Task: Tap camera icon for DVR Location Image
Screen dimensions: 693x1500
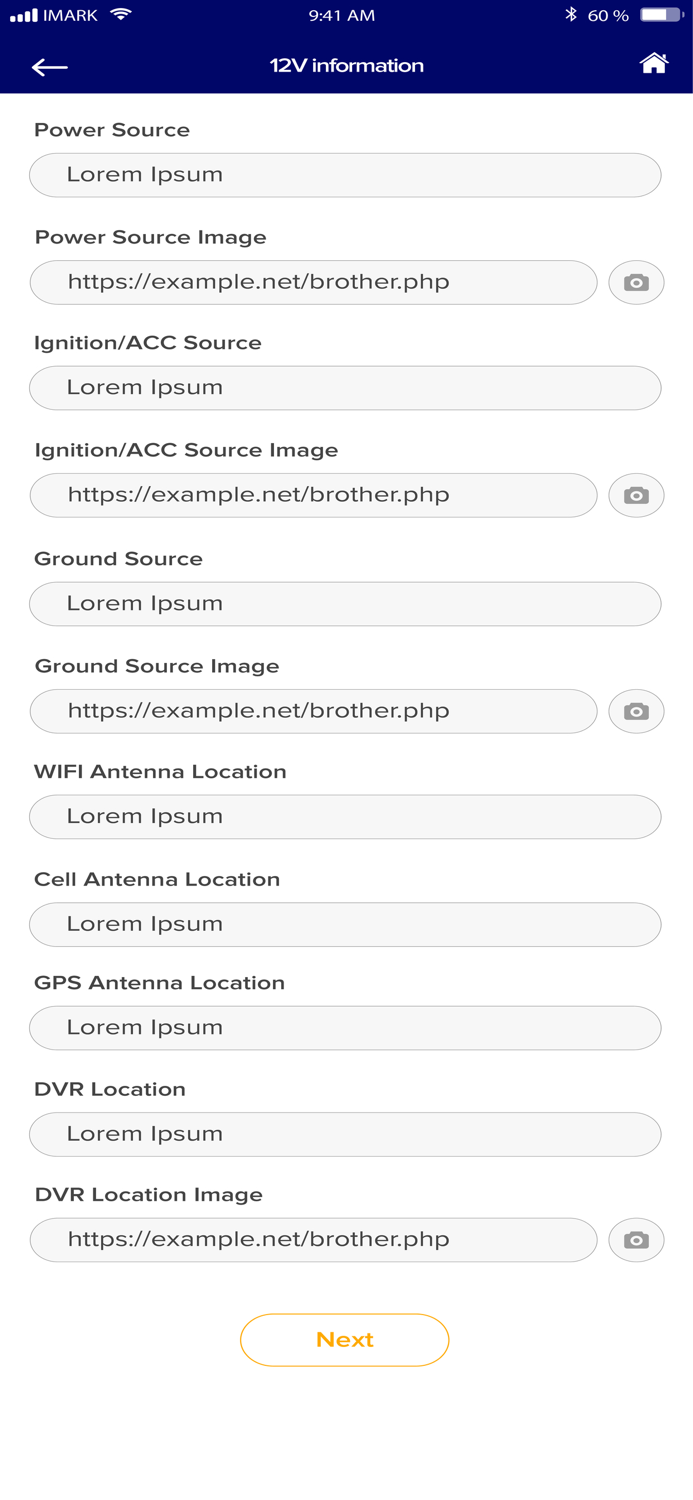Action: (636, 1240)
